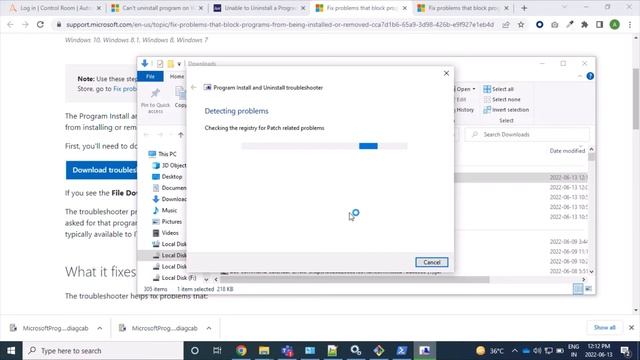Image resolution: width=640 pixels, height=360 pixels.
Task: Go back in Chrome
Action: pos(10,24)
